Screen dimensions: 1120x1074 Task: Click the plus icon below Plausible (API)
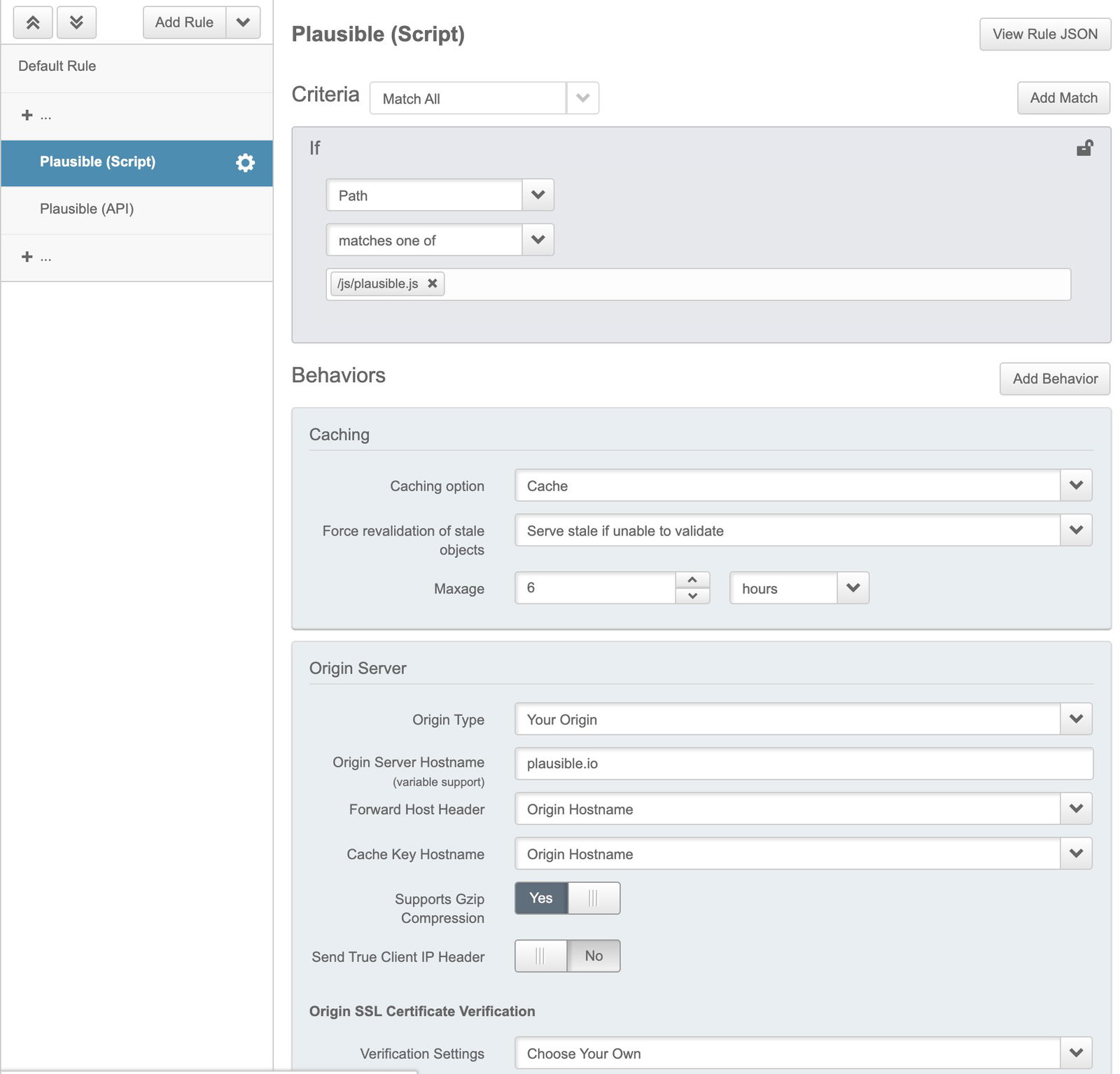[x=27, y=256]
